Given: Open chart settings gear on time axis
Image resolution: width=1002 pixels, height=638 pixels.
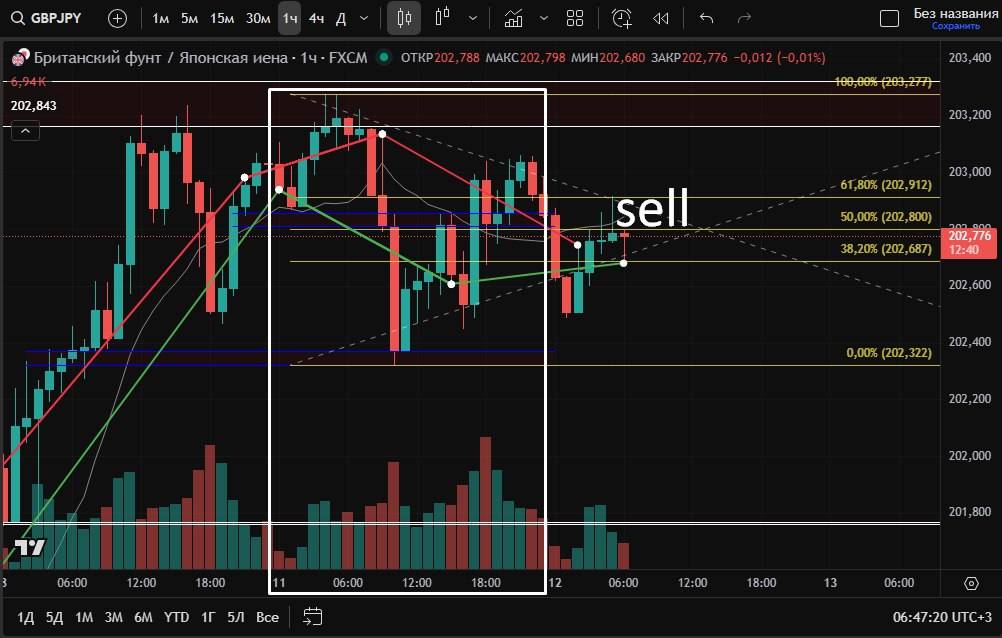Looking at the screenshot, I should pos(971,583).
